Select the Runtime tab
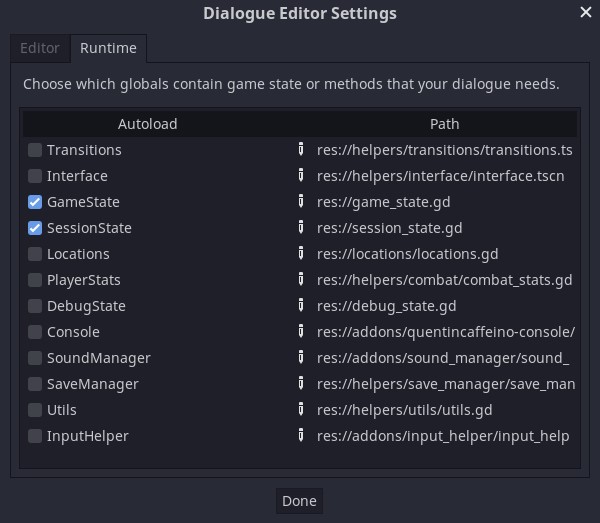 click(x=108, y=48)
